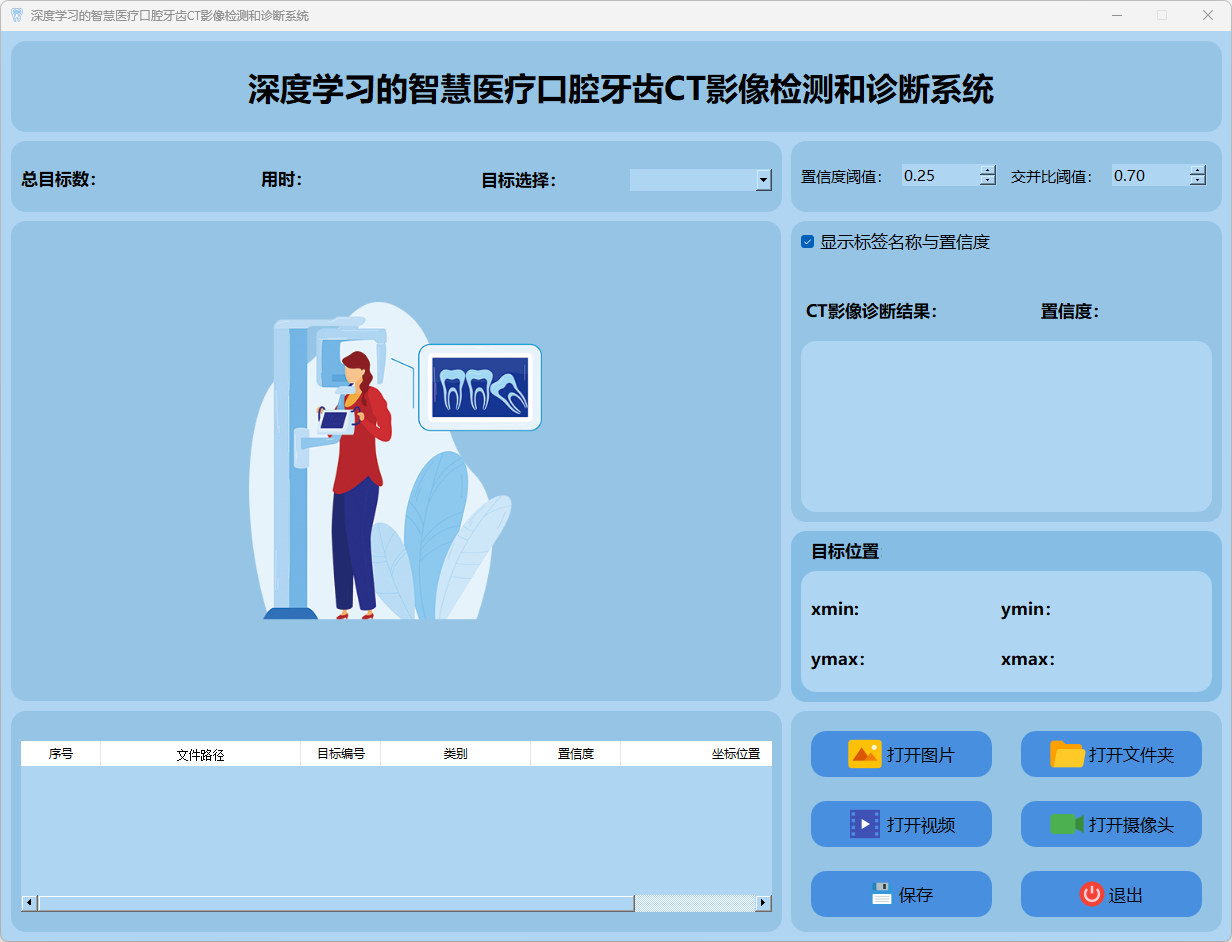Click the 序号 column header

point(60,754)
